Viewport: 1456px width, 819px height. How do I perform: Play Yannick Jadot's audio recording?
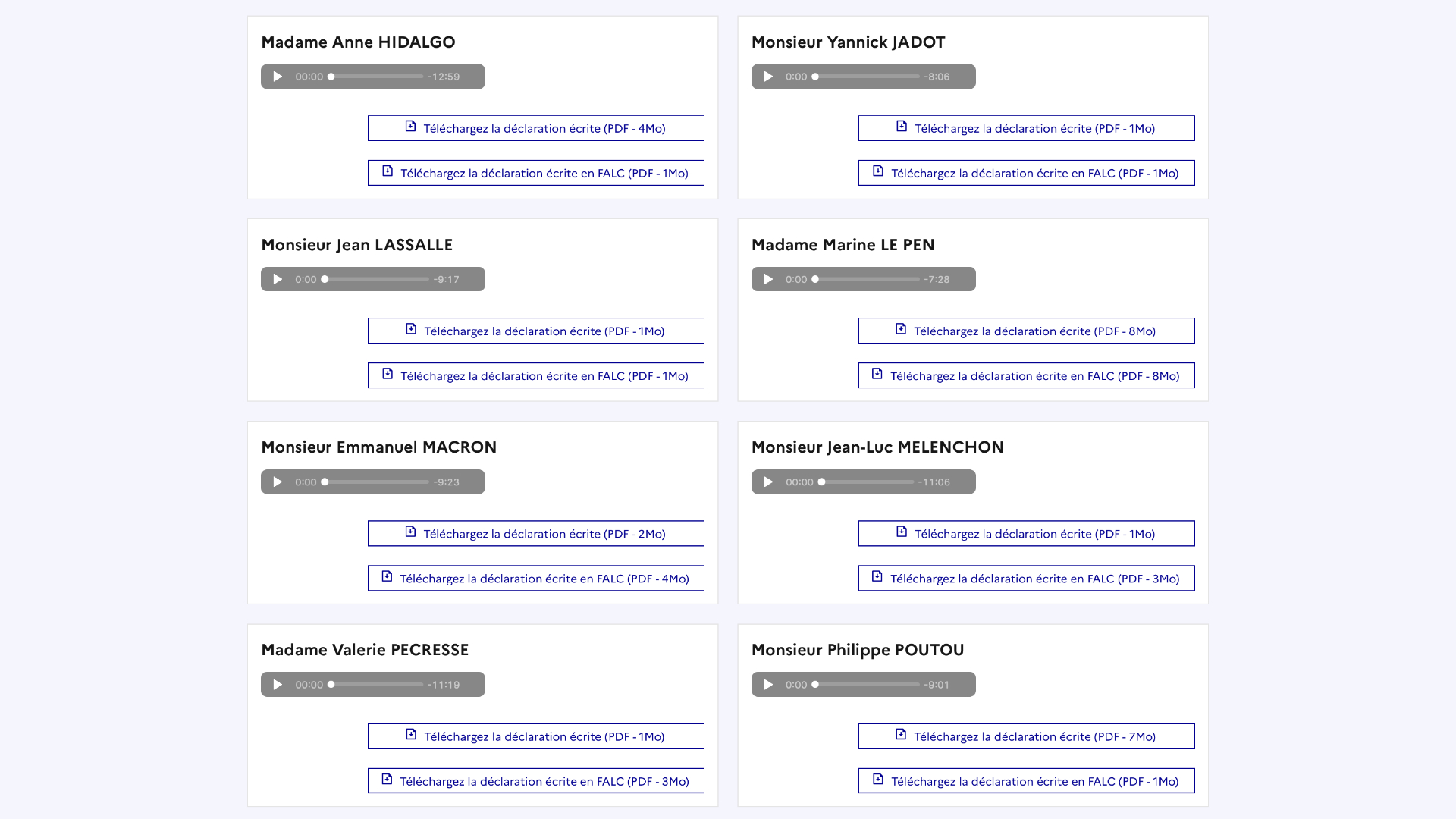pos(768,77)
